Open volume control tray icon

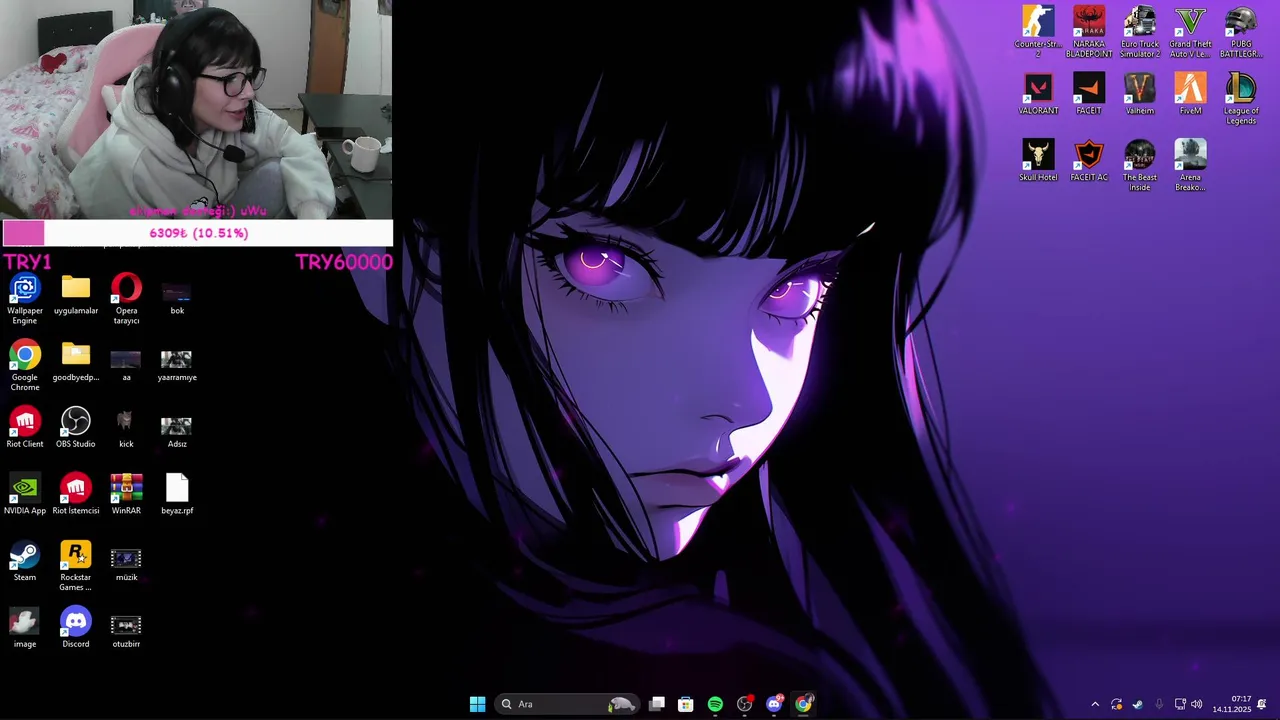tap(1197, 704)
